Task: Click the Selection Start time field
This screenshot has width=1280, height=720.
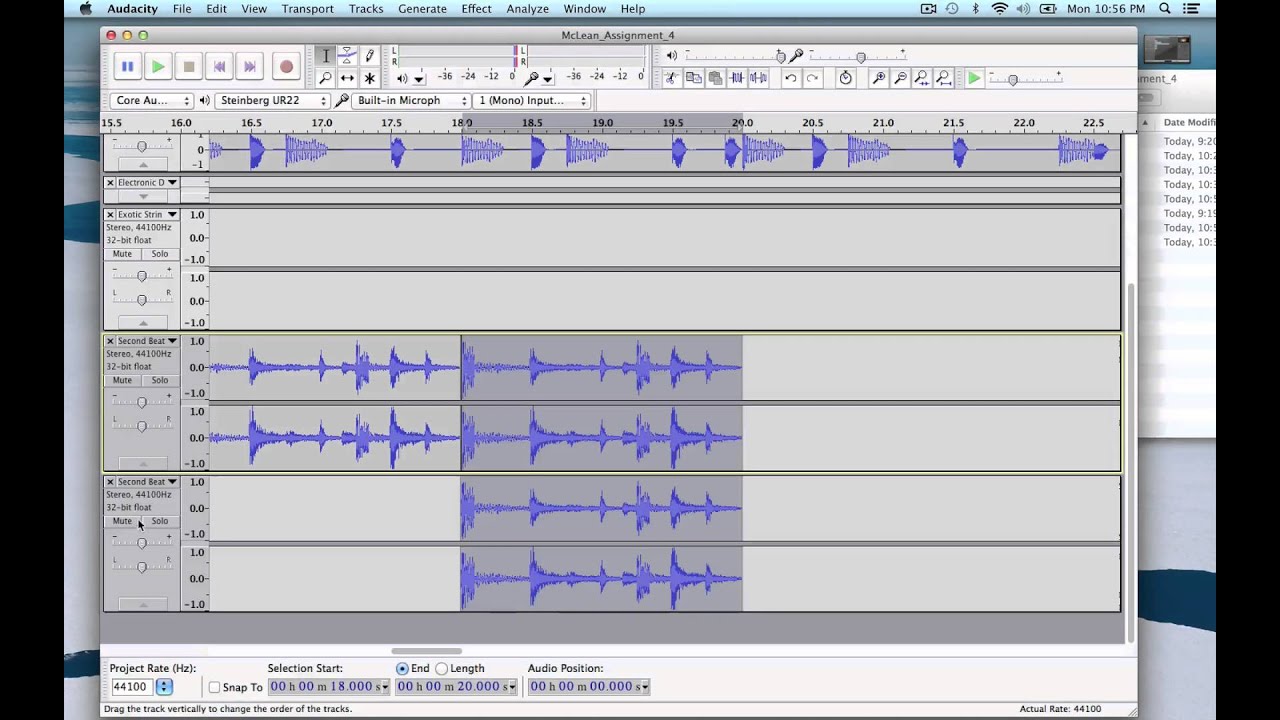Action: pos(329,686)
